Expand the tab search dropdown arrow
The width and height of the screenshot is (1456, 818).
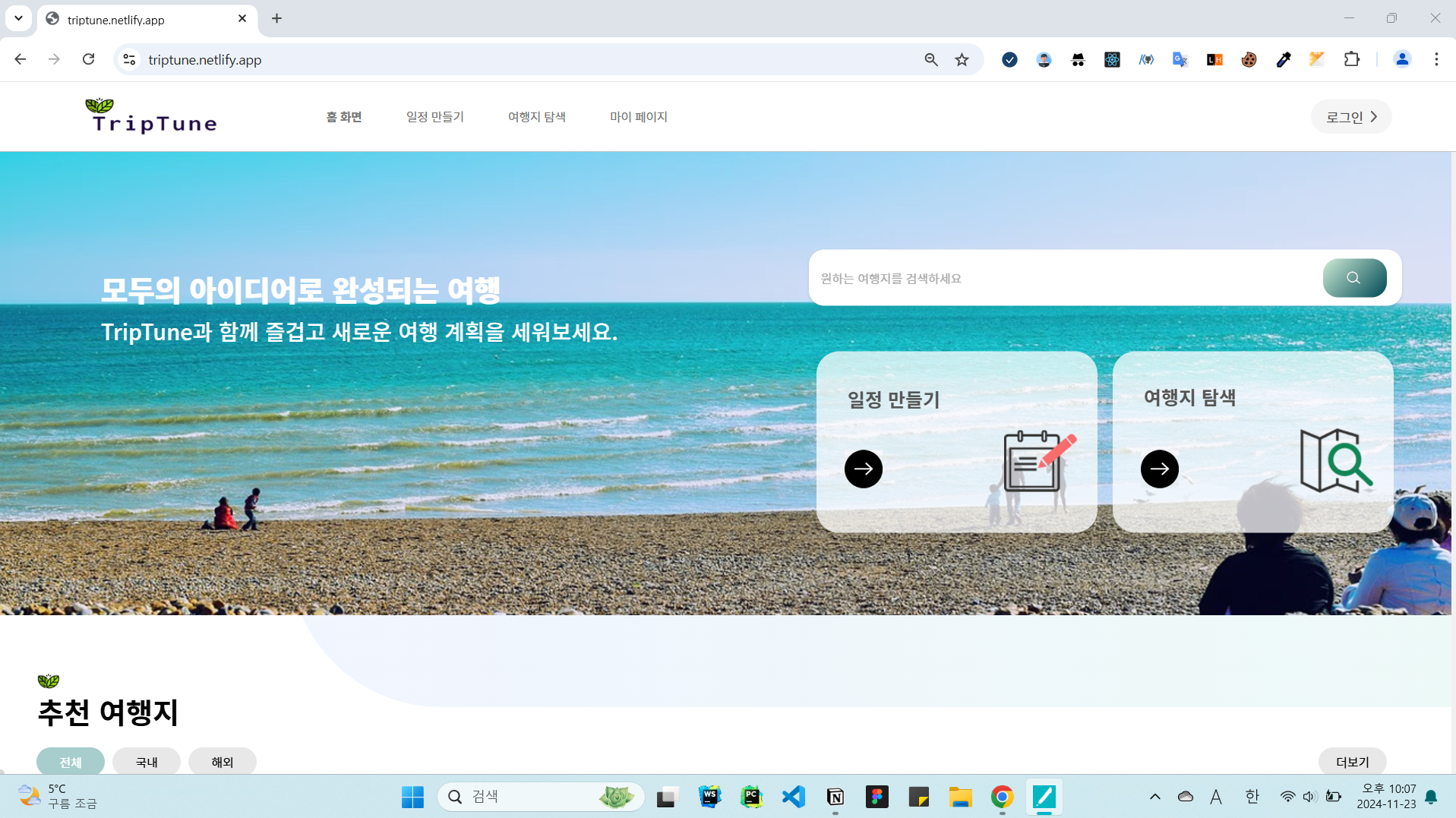click(x=18, y=18)
